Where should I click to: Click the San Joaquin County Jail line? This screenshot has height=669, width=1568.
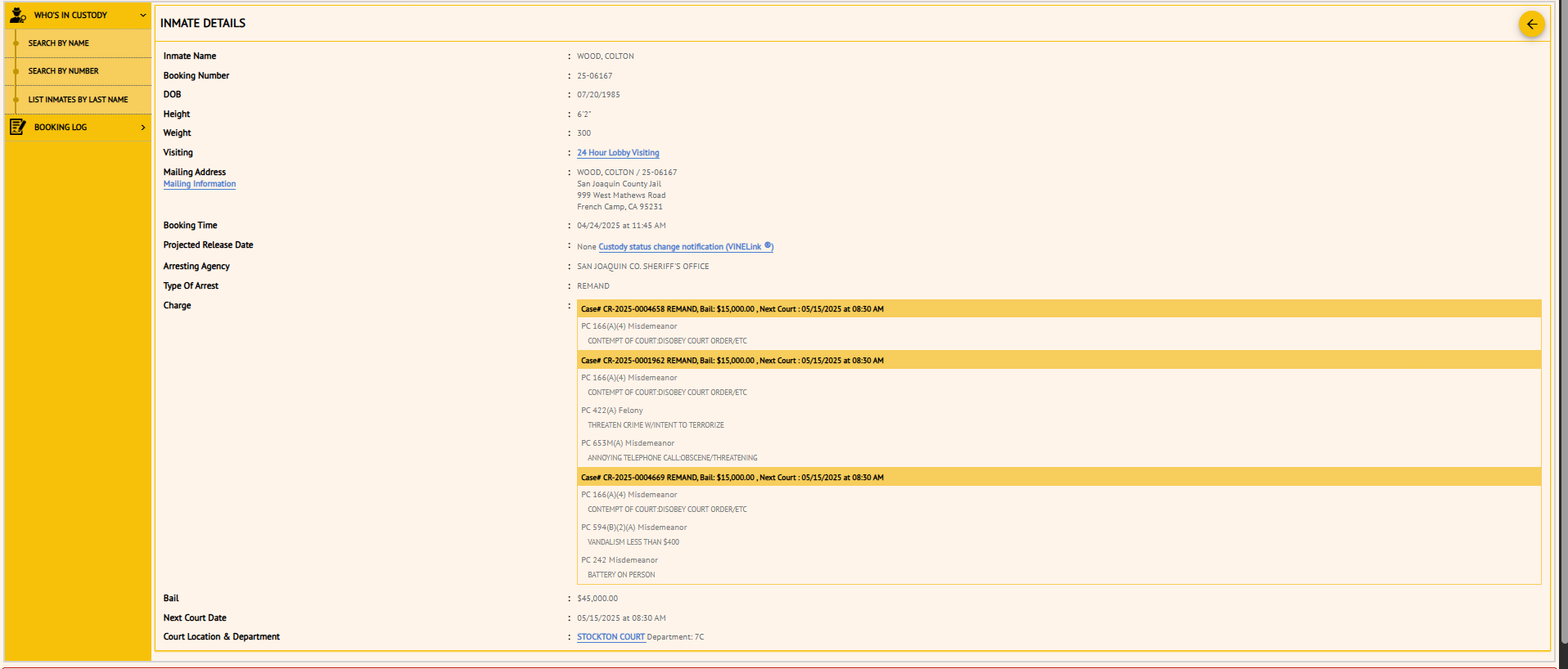point(619,184)
